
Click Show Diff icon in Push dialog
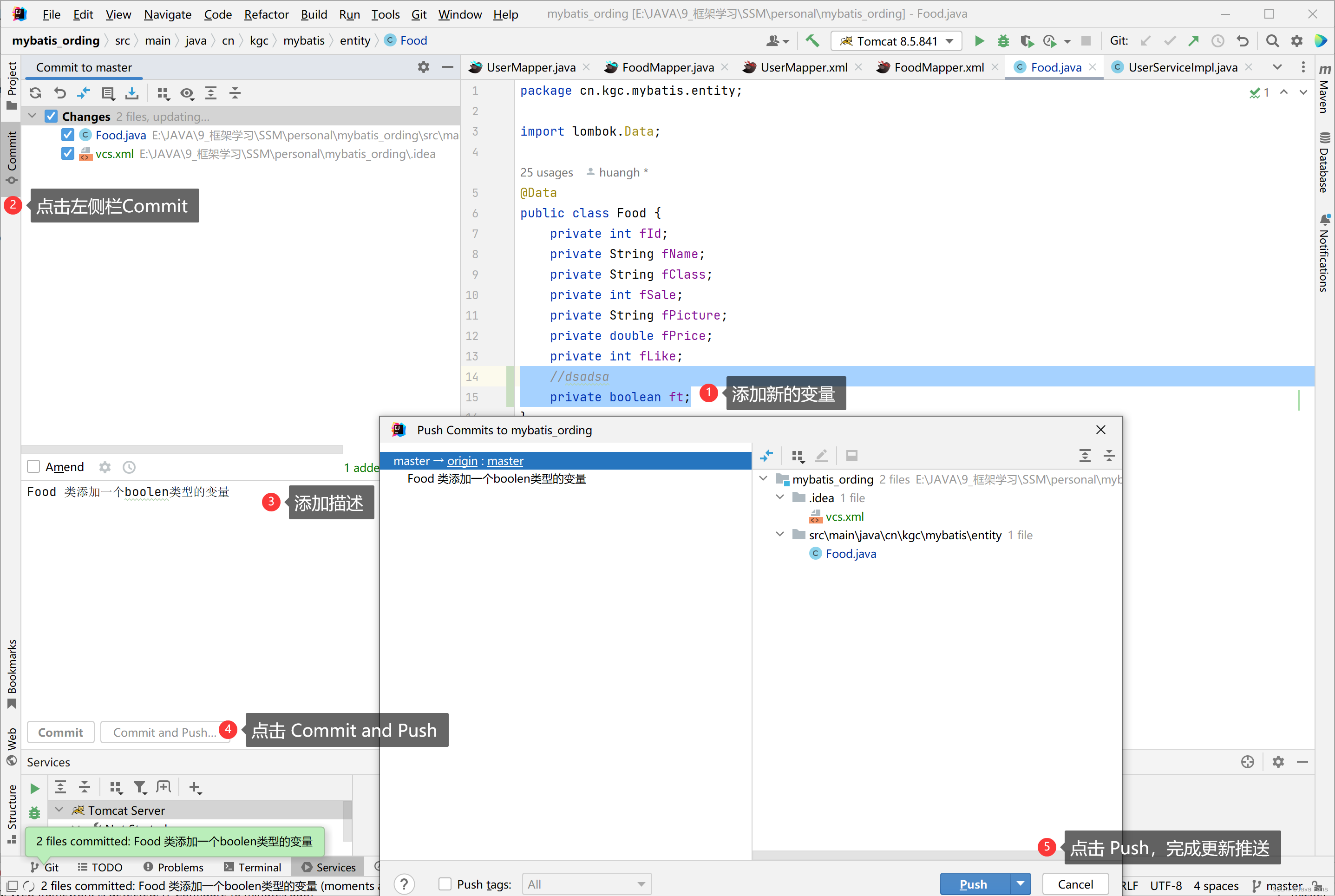[x=766, y=455]
